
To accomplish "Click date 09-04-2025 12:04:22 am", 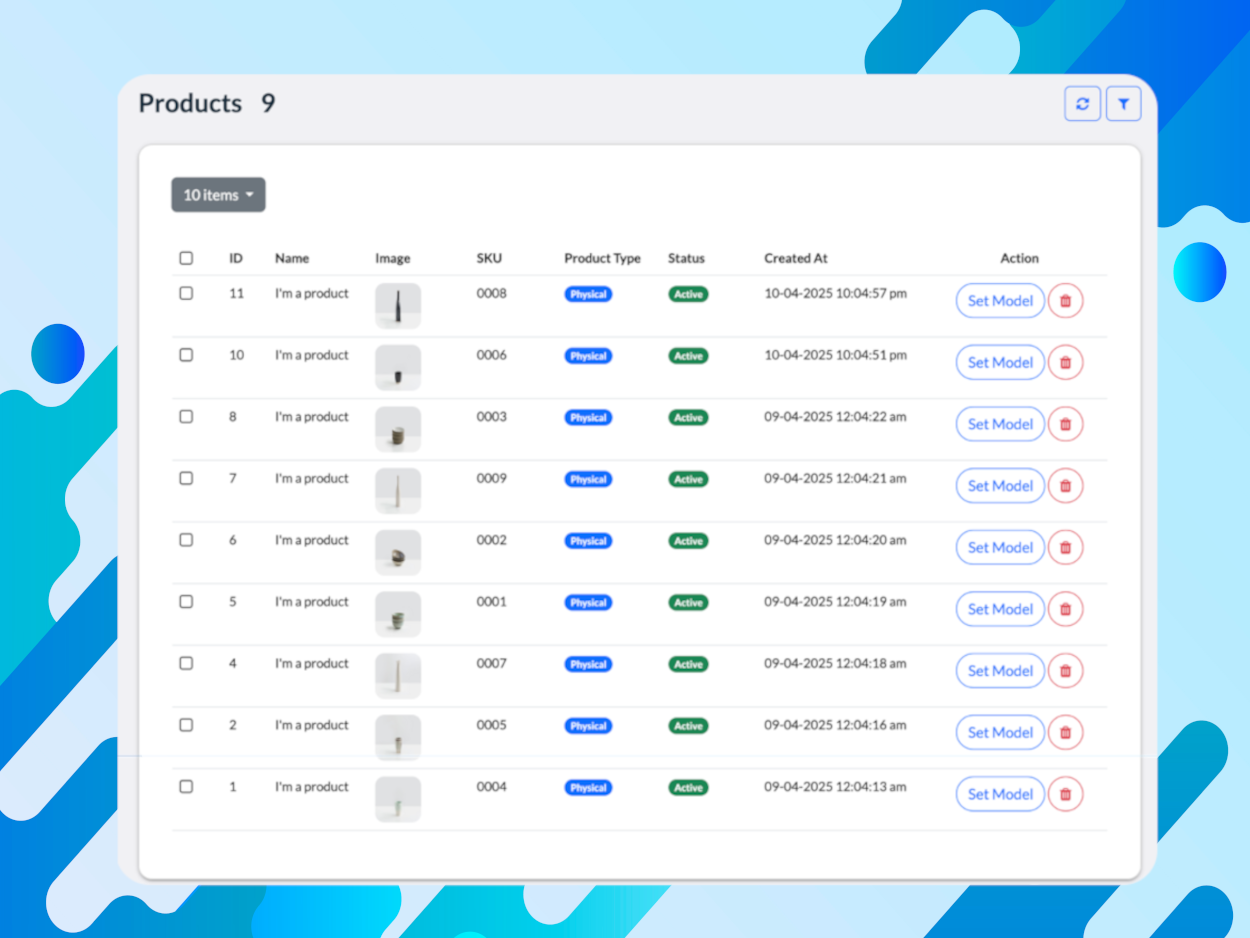I will click(835, 417).
